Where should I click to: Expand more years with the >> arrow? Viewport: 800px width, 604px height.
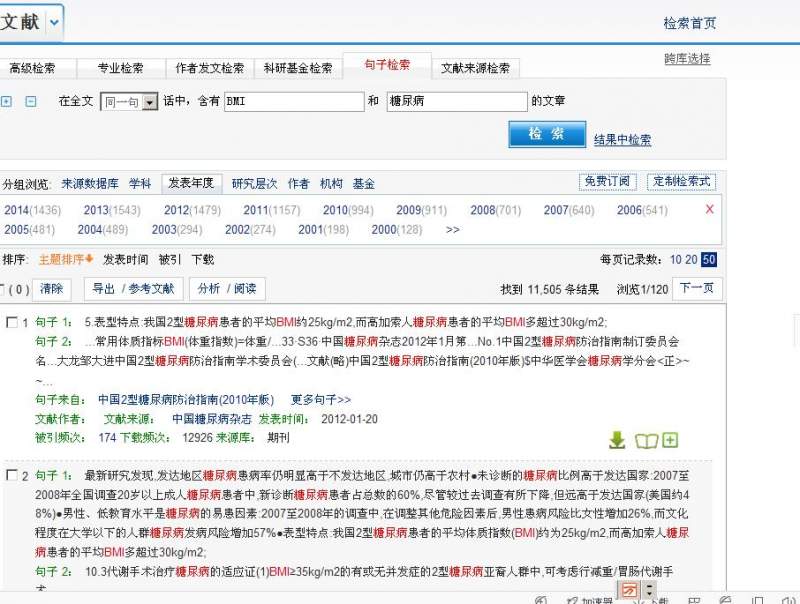point(453,230)
